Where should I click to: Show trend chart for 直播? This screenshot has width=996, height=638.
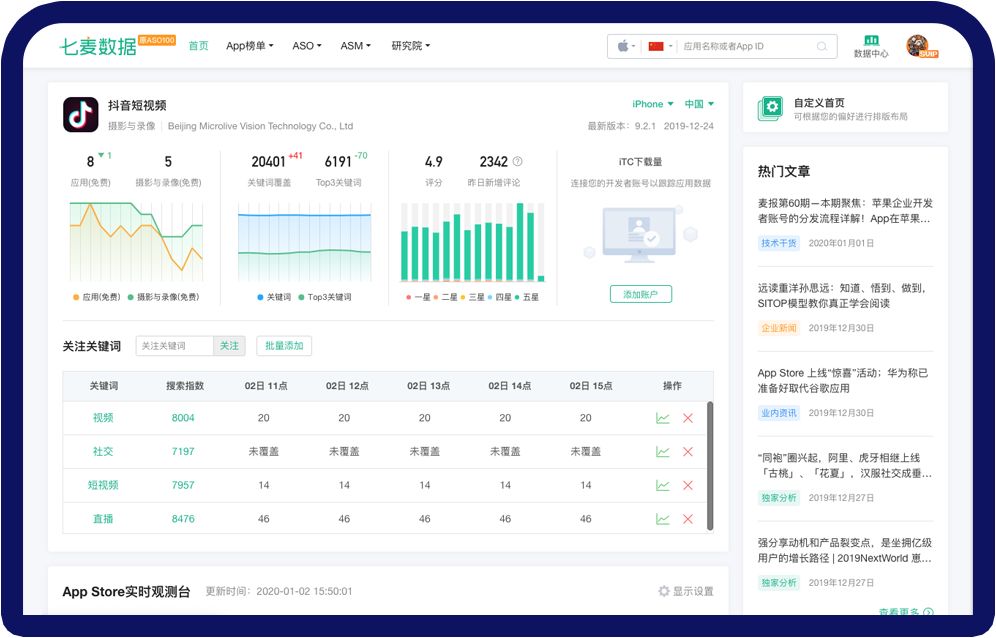pyautogui.click(x=663, y=519)
